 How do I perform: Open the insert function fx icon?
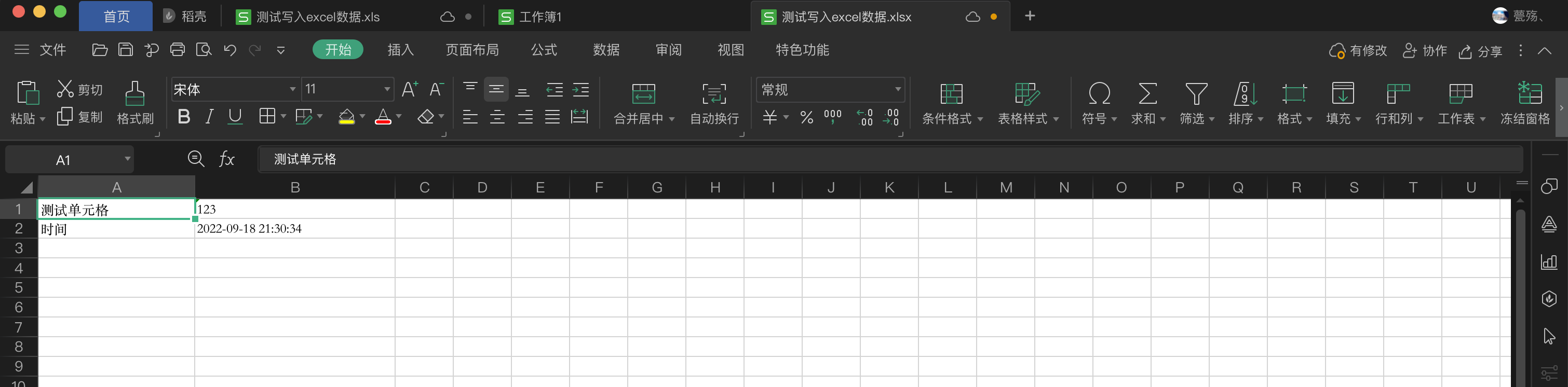(226, 159)
